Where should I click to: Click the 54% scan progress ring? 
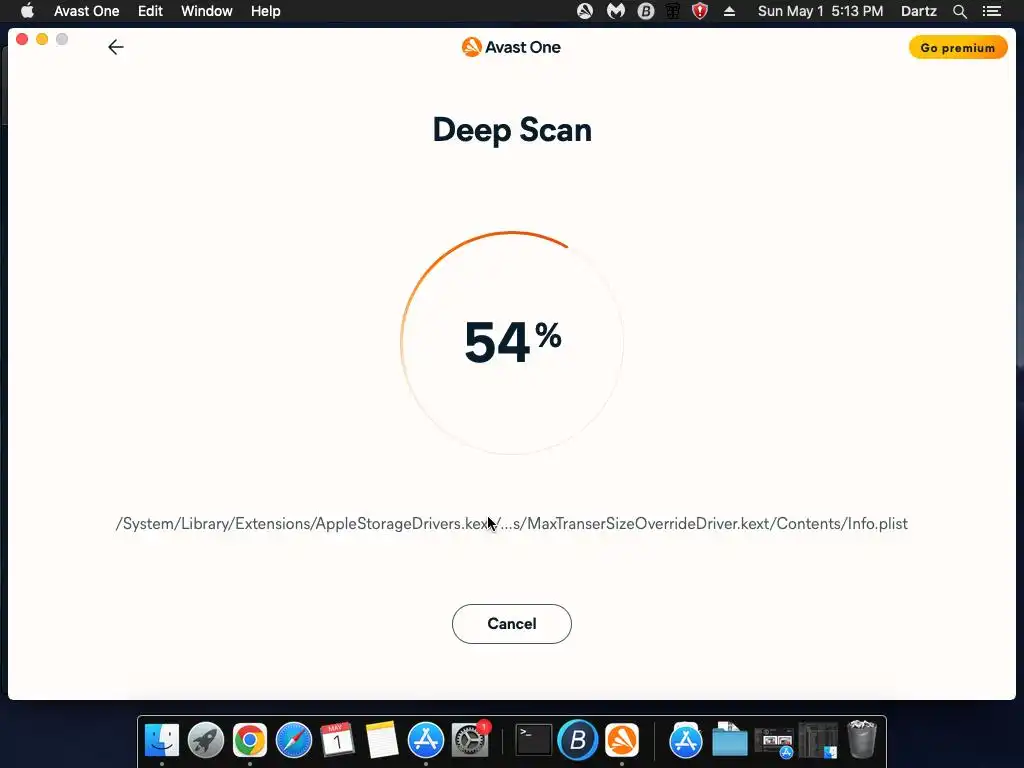512,342
